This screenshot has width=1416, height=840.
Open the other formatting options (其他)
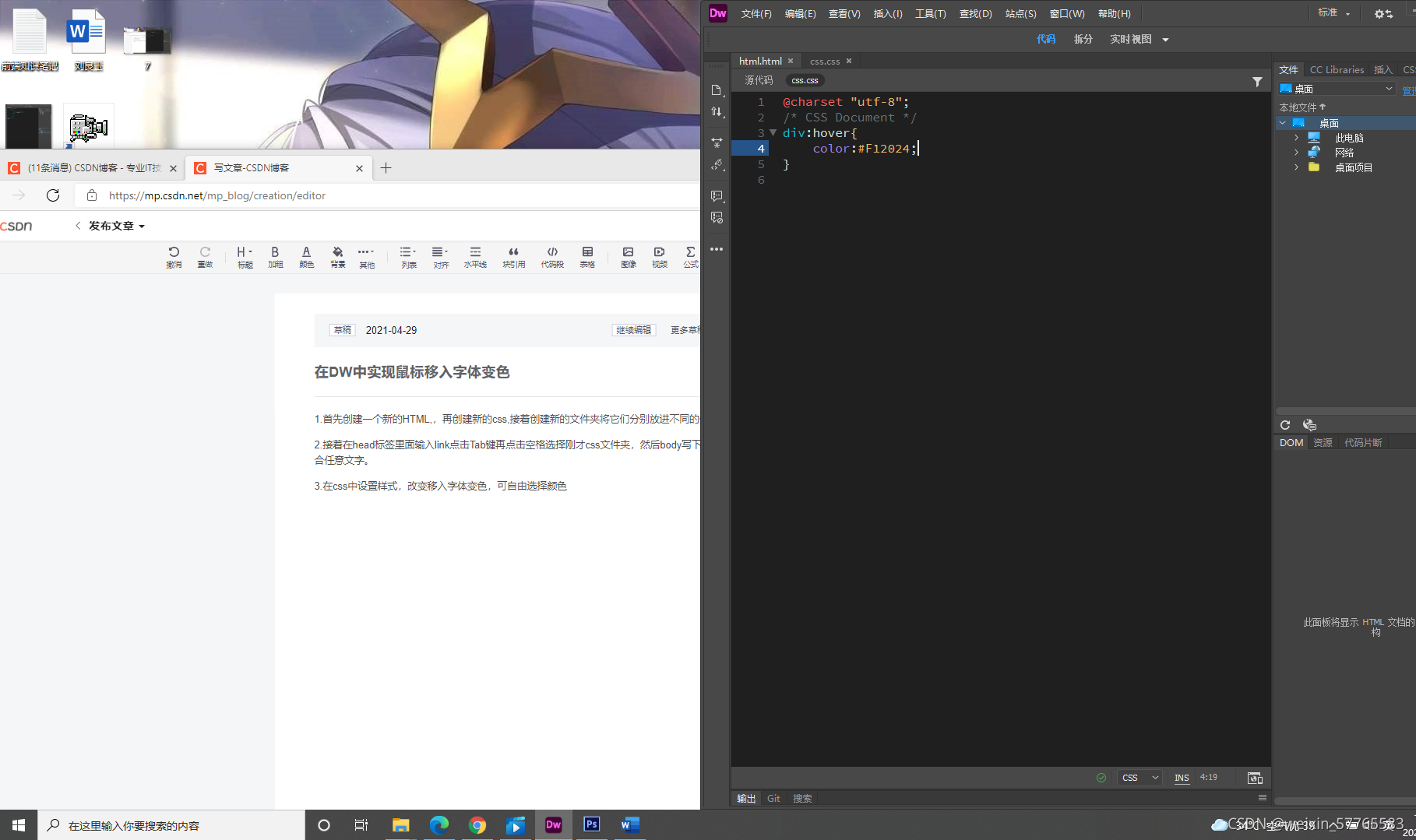point(366,256)
